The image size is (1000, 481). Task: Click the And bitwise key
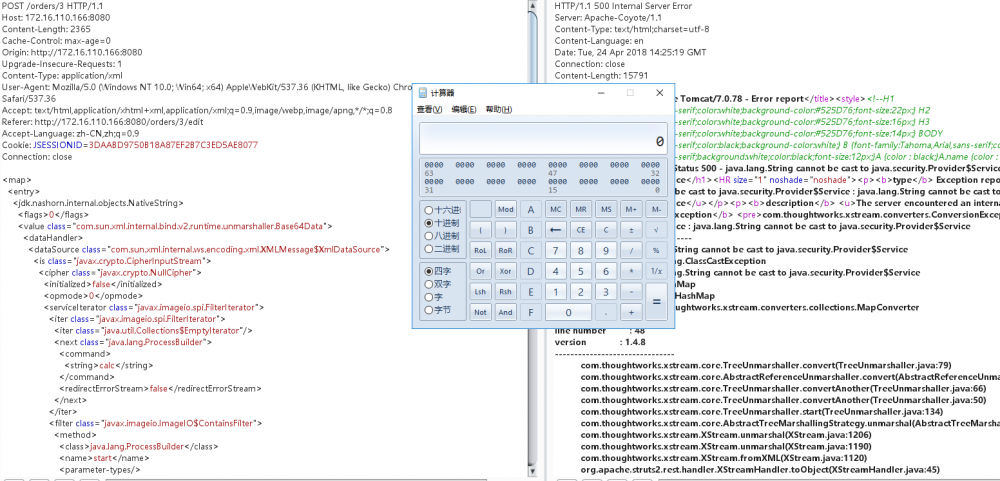[x=506, y=312]
